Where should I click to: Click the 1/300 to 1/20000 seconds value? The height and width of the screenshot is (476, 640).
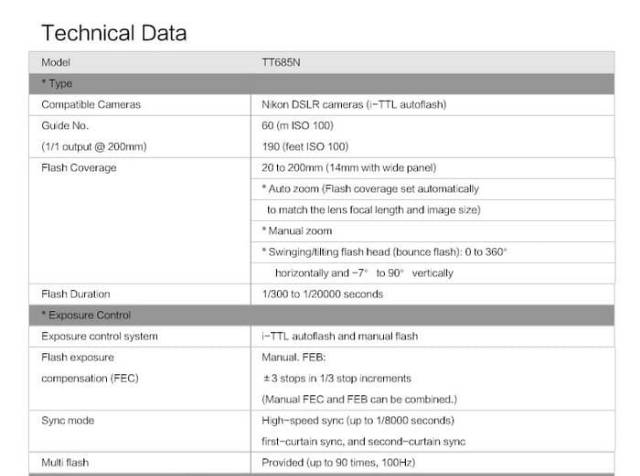(322, 294)
